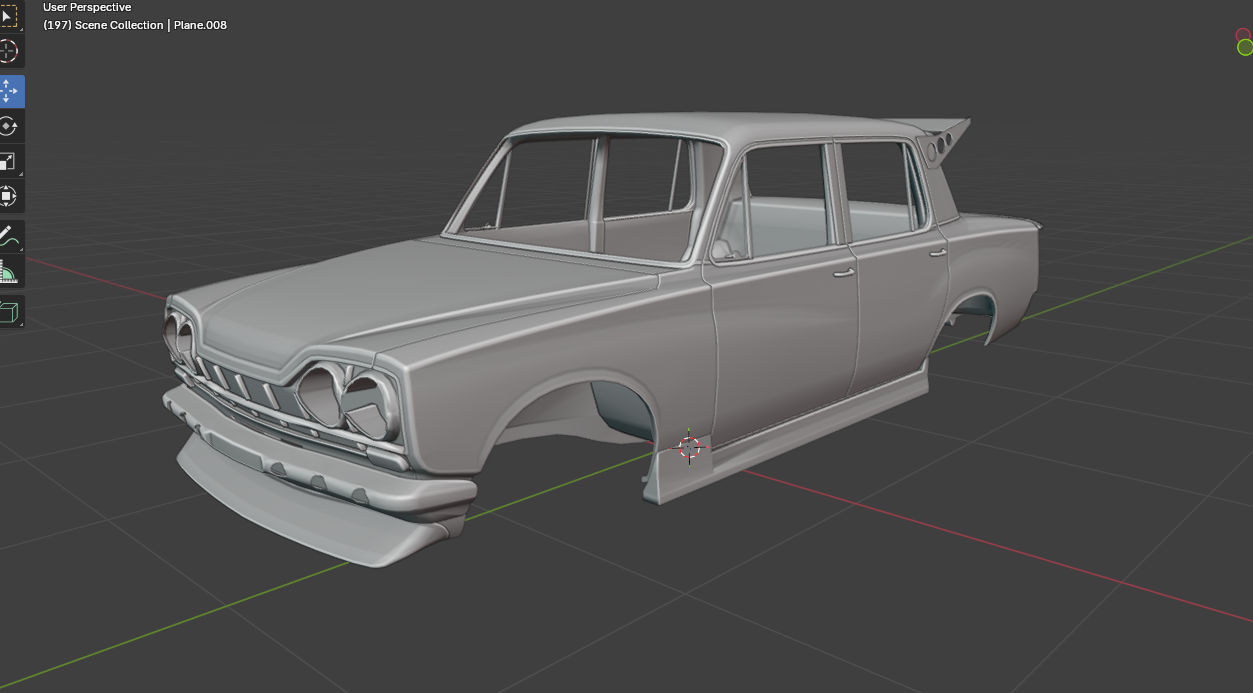Pick the Scale tool
This screenshot has height=693, width=1253.
pyautogui.click(x=9, y=161)
